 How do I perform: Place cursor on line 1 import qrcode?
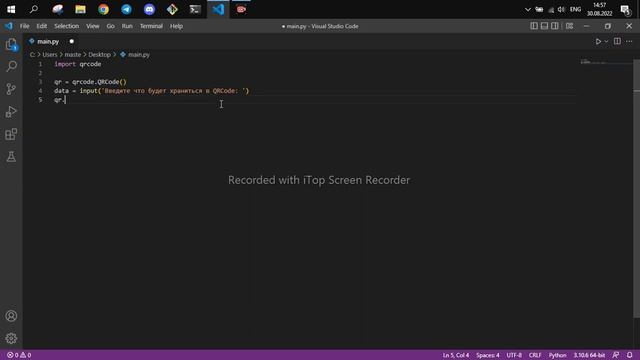coord(78,64)
